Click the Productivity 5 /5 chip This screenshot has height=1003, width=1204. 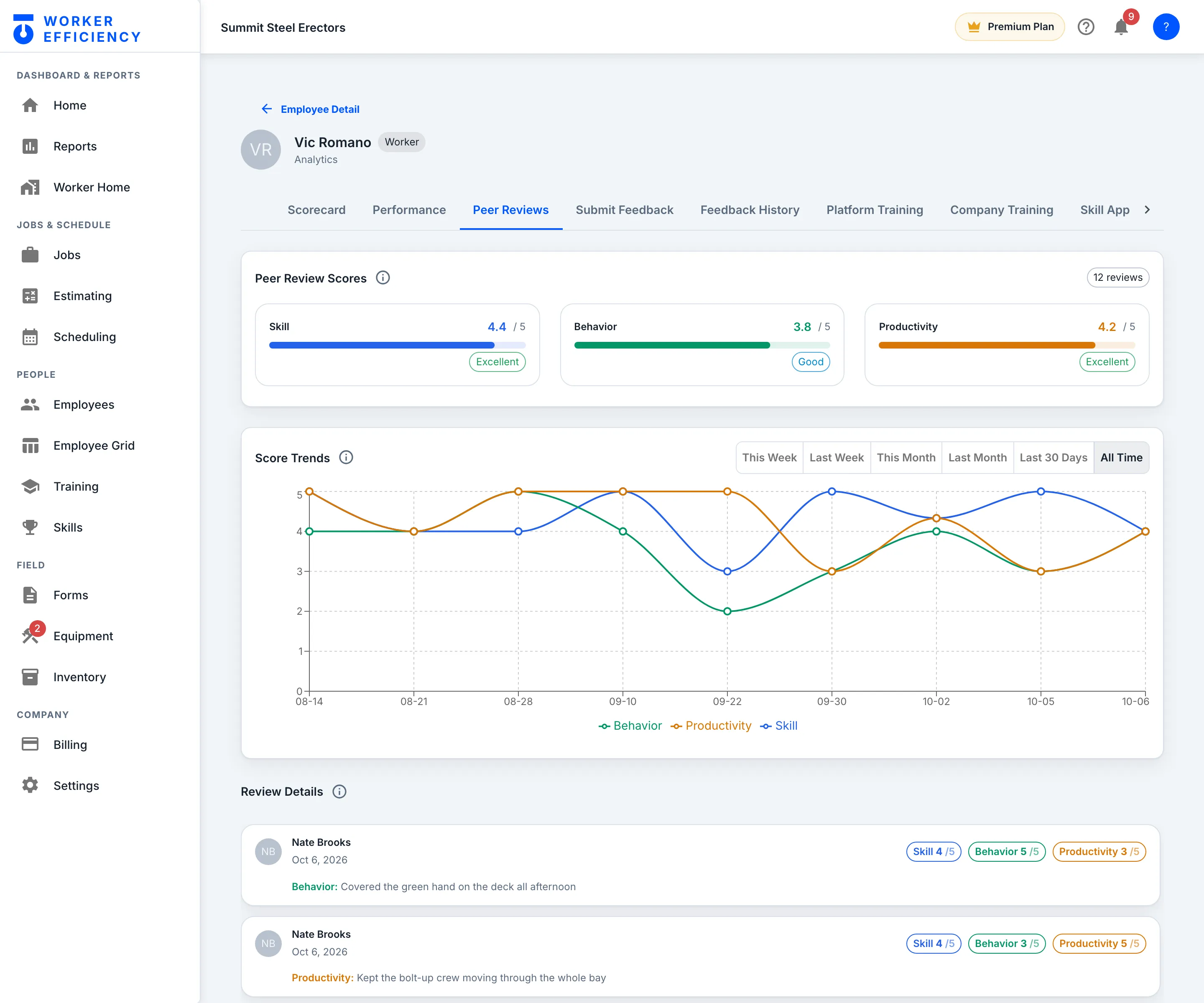(1099, 943)
